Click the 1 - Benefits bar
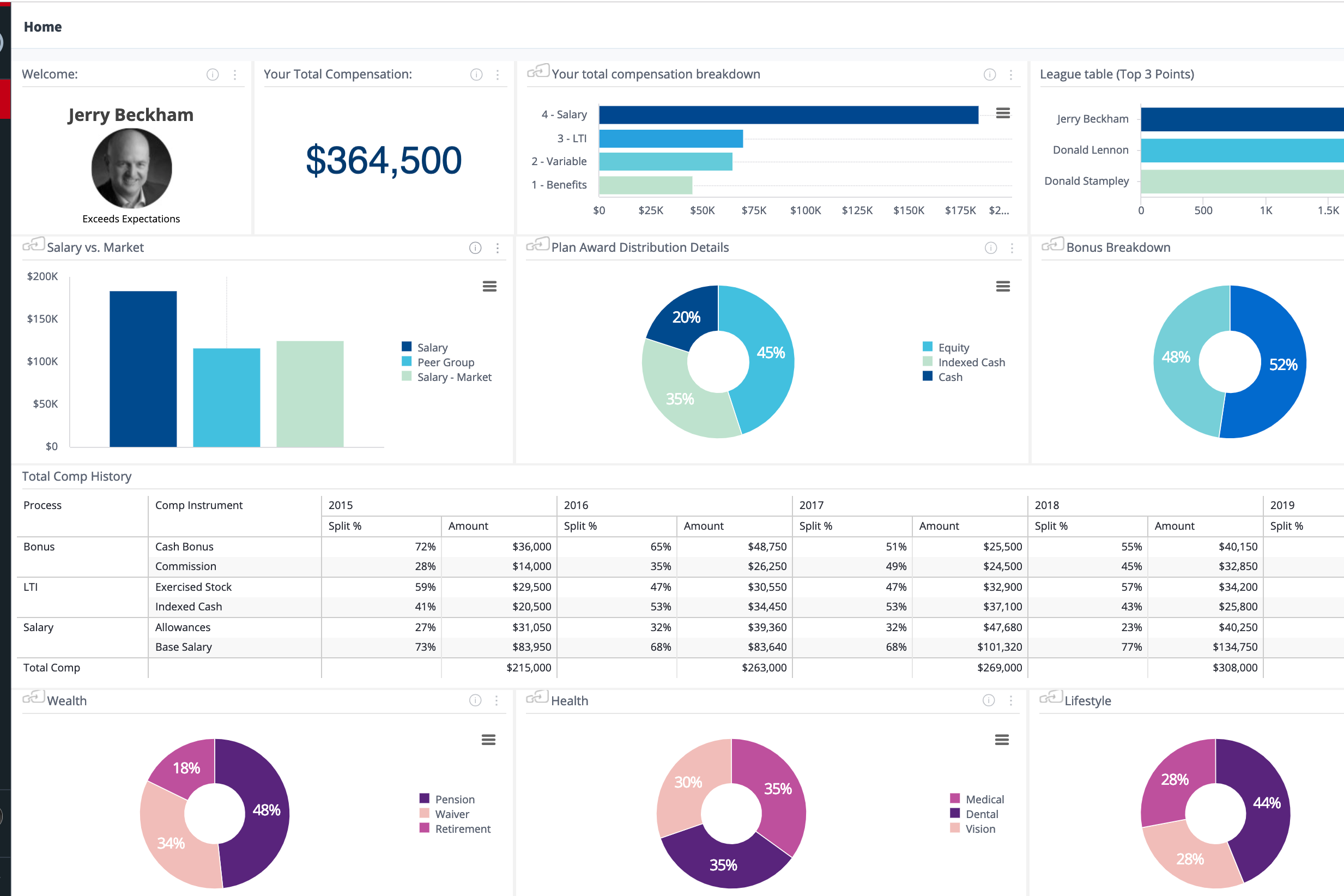Screen dimensions: 1344x896 point(646,185)
